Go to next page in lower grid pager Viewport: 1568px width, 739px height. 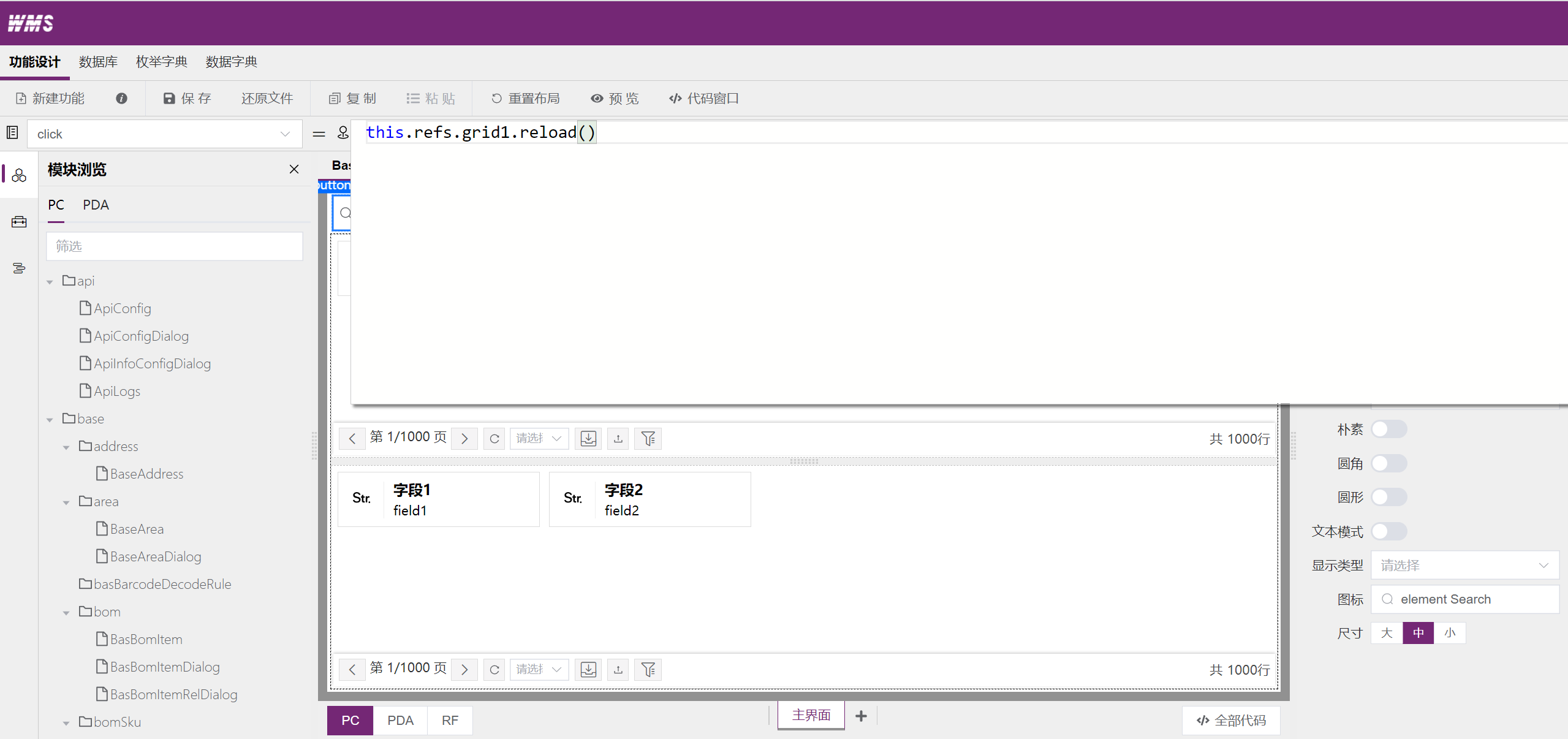[464, 670]
